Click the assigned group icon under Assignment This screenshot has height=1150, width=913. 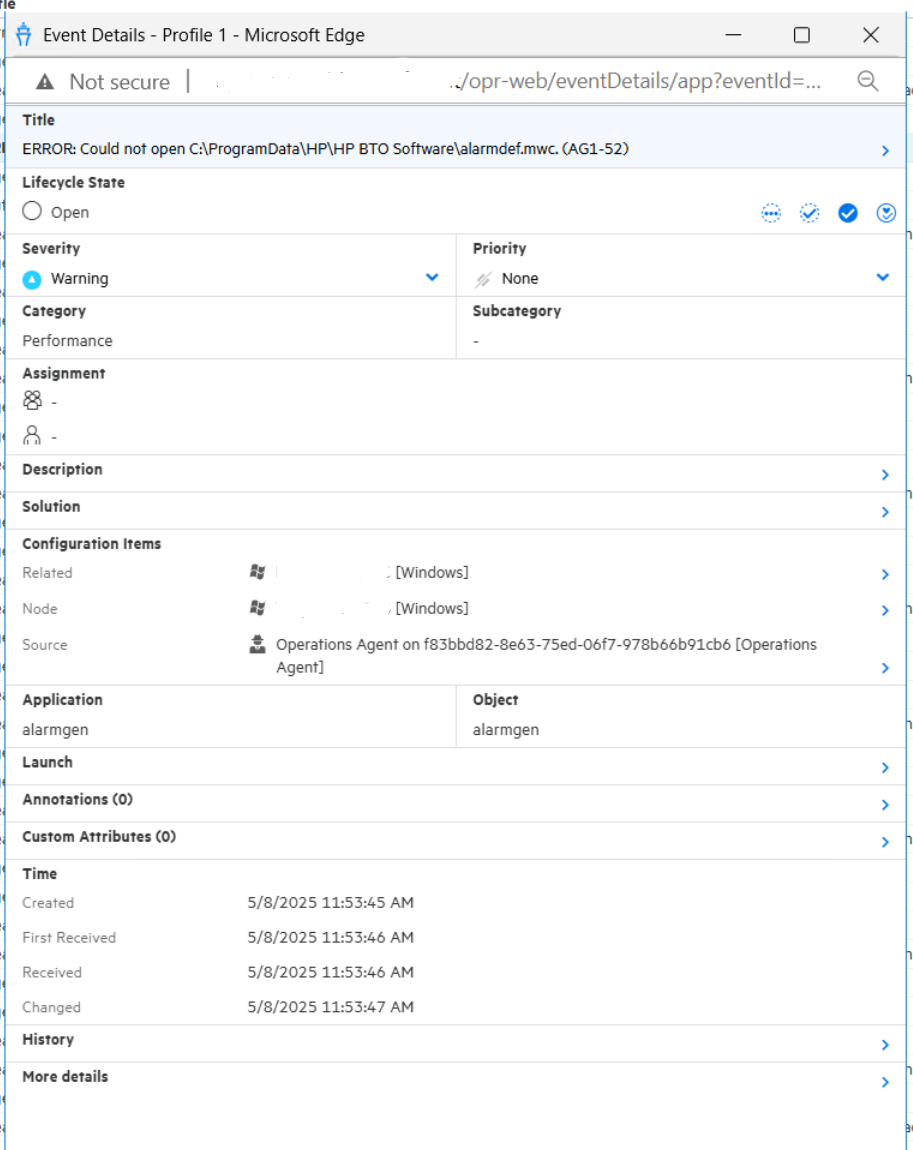tap(33, 401)
